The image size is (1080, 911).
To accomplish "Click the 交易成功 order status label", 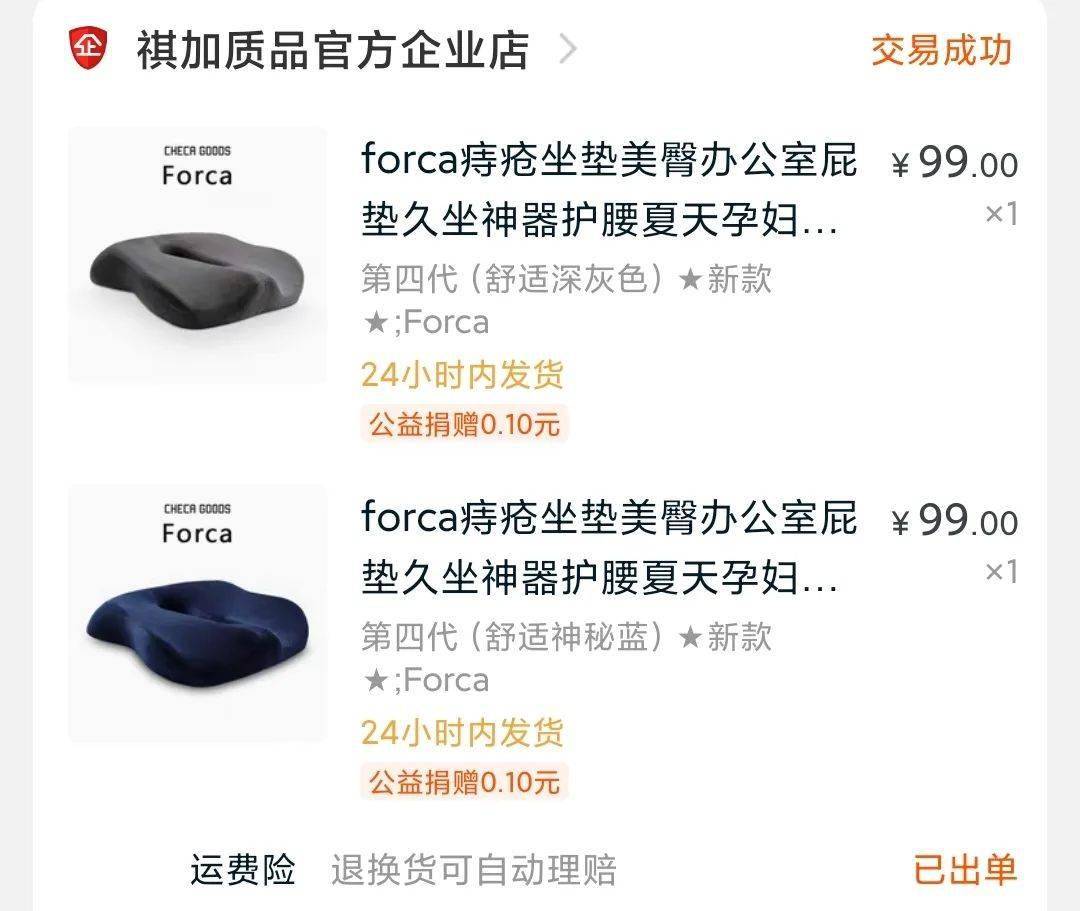I will 941,49.
